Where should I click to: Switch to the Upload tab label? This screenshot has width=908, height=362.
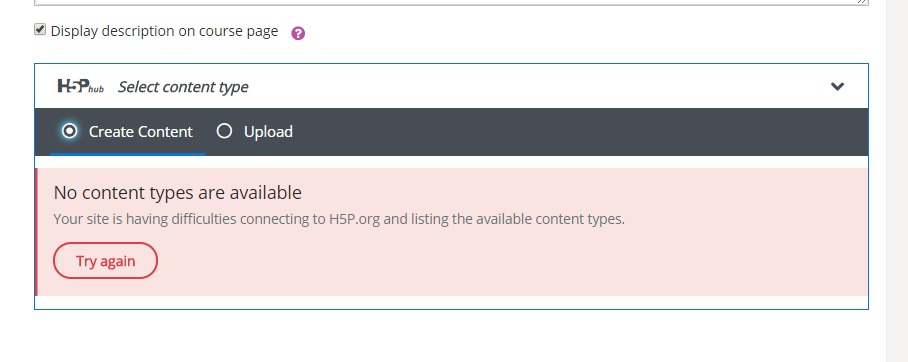tap(268, 132)
